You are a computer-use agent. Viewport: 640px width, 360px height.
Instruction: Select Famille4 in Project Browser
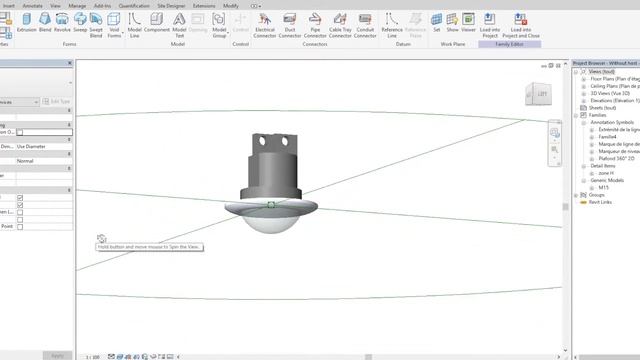click(x=607, y=137)
